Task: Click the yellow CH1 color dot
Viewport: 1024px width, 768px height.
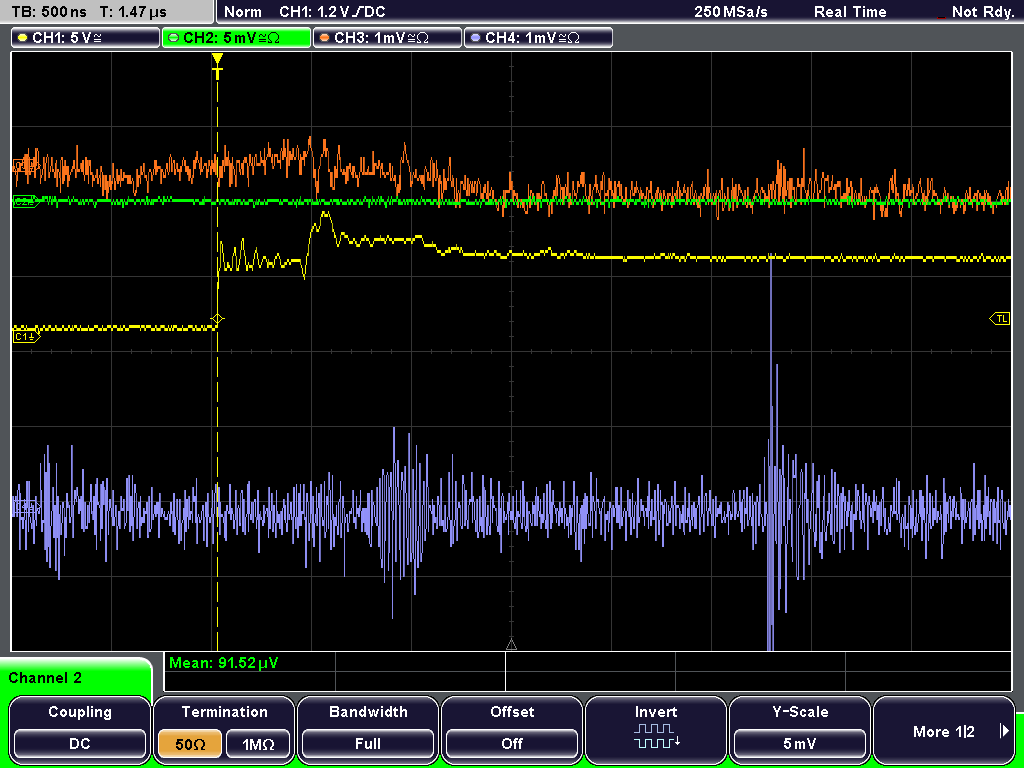Action: click(23, 38)
